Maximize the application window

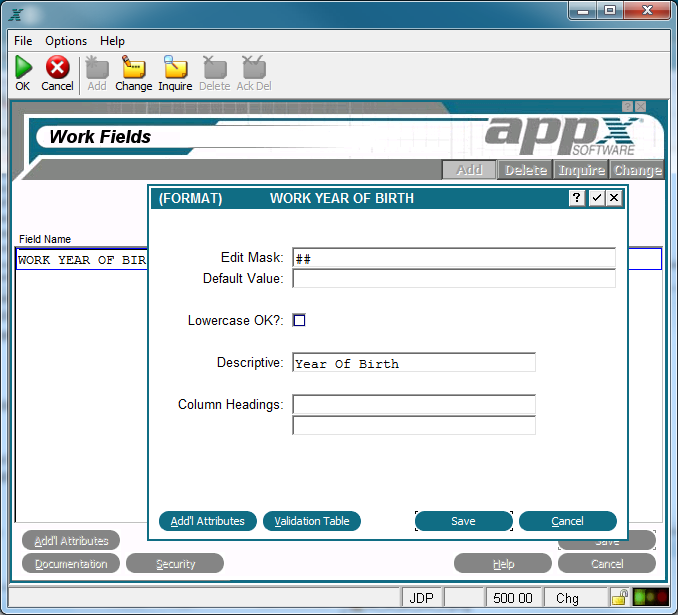pyautogui.click(x=610, y=10)
